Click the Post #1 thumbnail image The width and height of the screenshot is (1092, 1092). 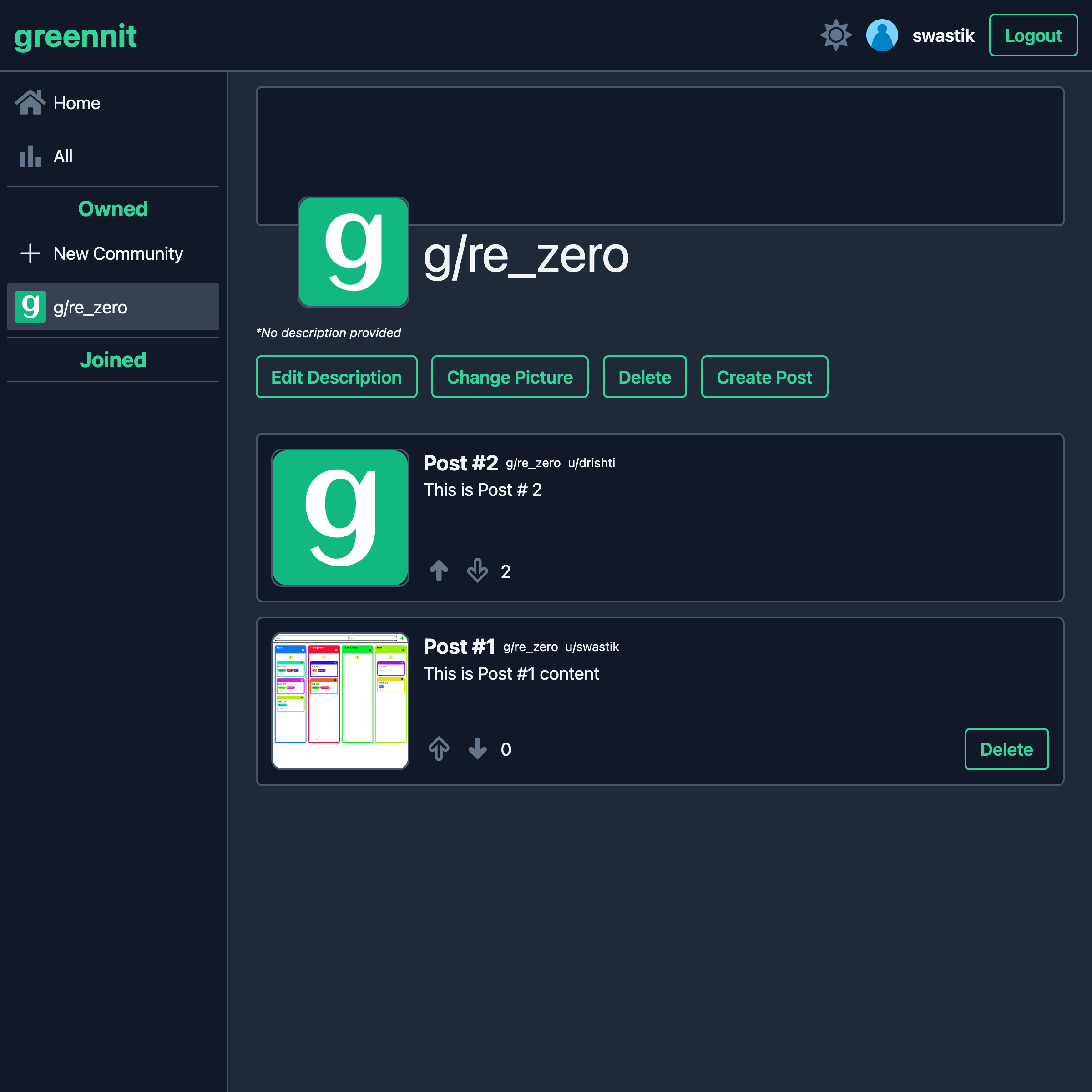(x=341, y=700)
